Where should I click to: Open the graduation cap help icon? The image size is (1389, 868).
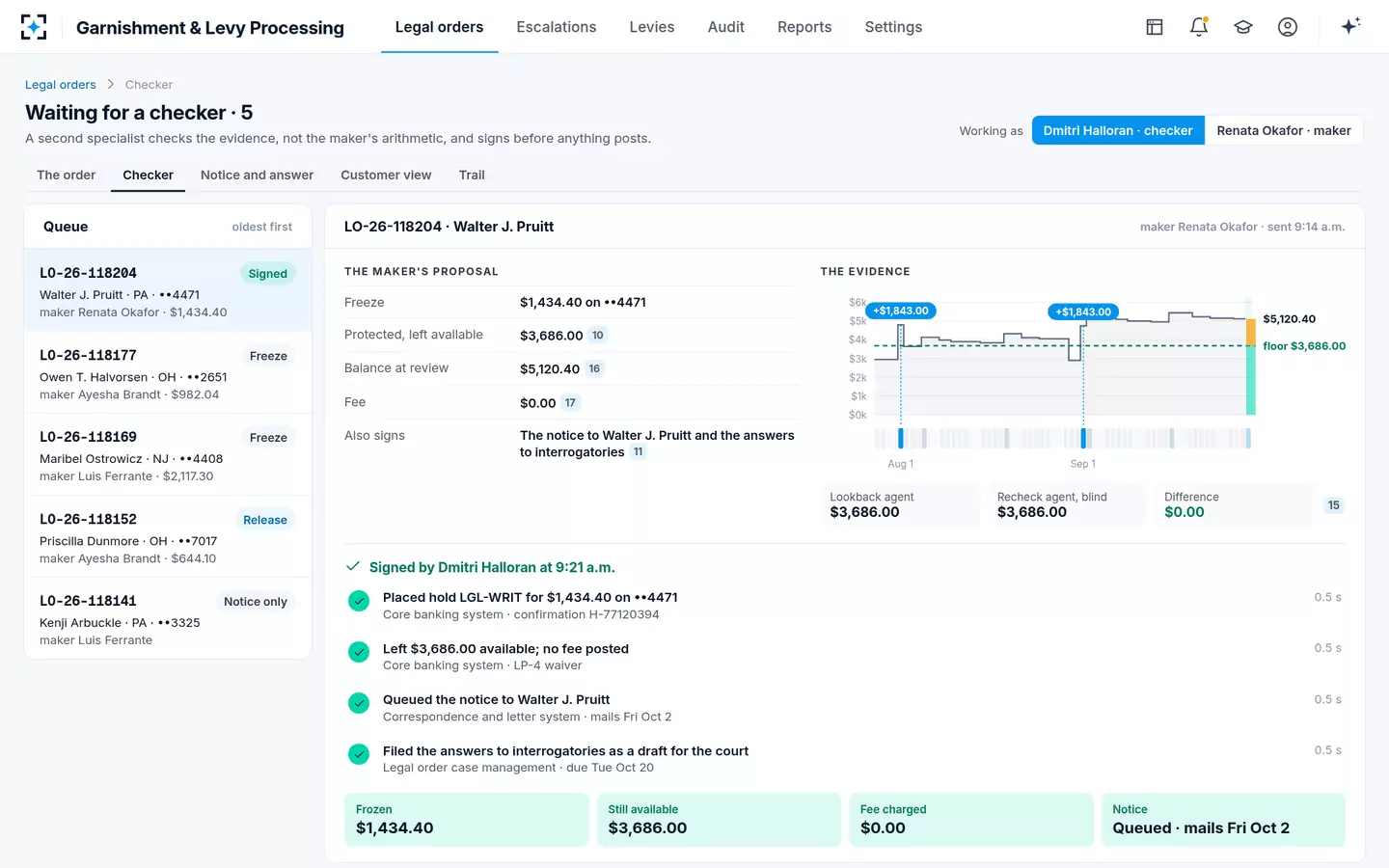(1243, 27)
